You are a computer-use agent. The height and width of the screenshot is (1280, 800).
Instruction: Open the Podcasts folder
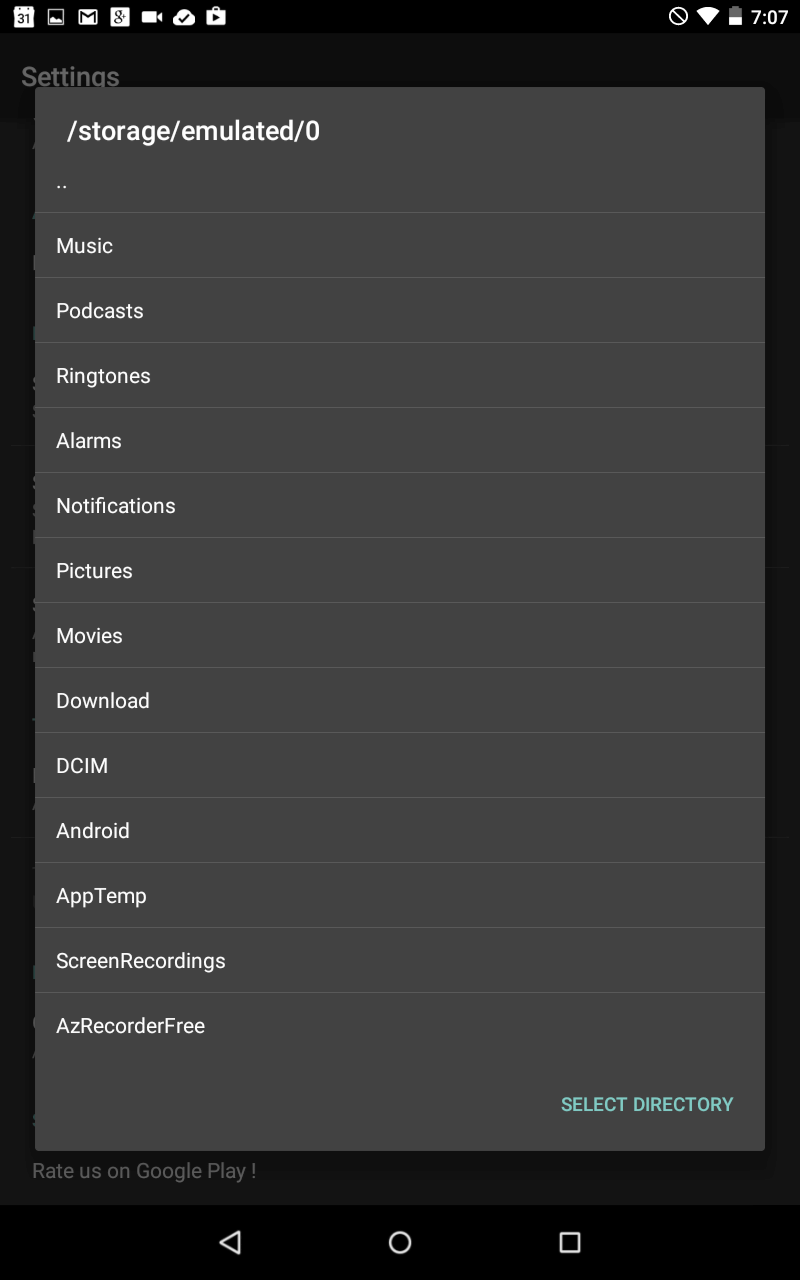click(x=400, y=310)
